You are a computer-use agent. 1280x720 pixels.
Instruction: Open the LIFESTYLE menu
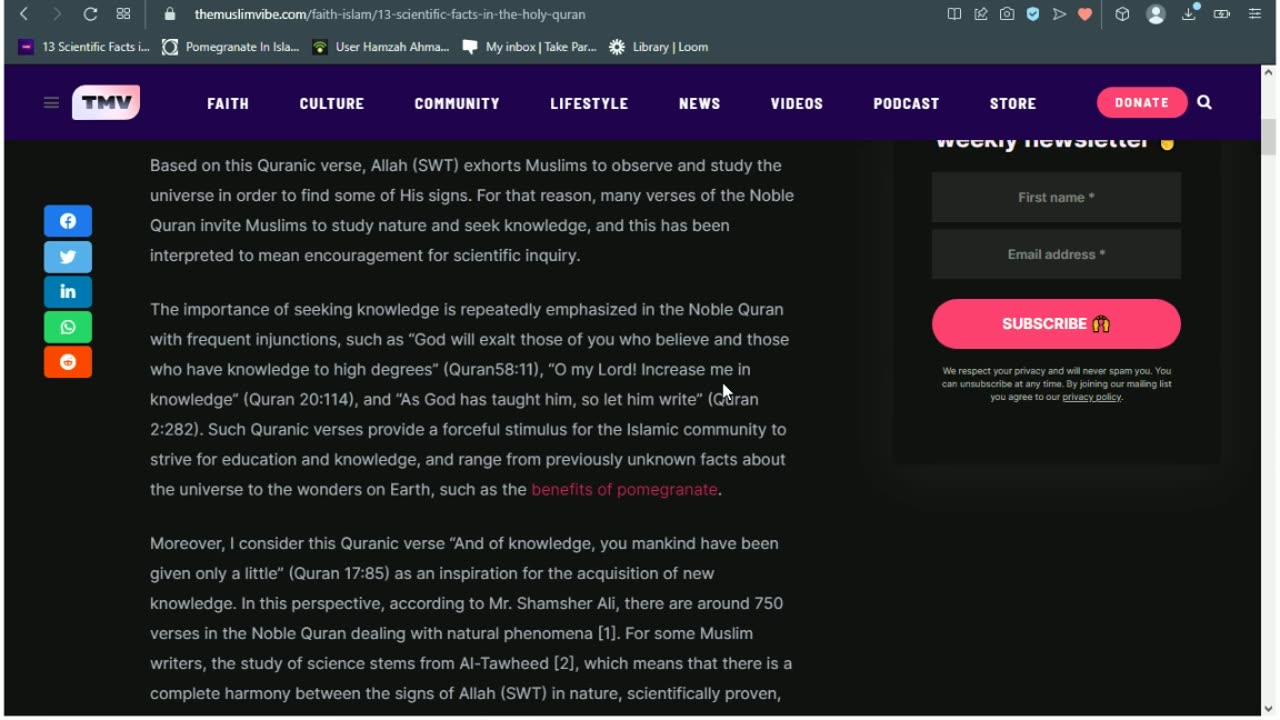[x=589, y=103]
